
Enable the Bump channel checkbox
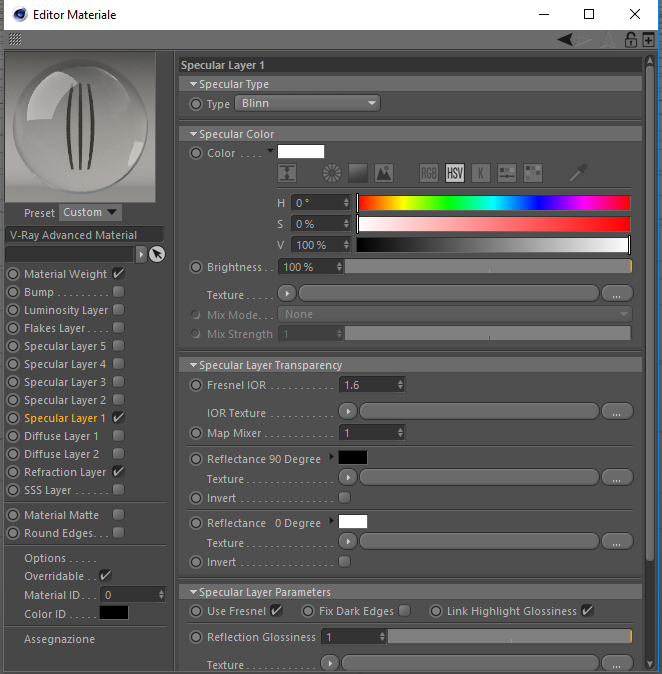tap(118, 292)
